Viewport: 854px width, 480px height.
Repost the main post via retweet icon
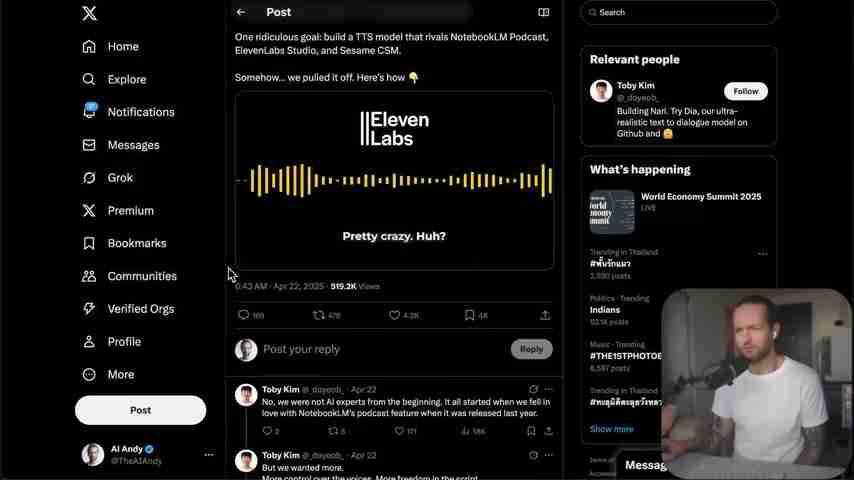(x=319, y=315)
